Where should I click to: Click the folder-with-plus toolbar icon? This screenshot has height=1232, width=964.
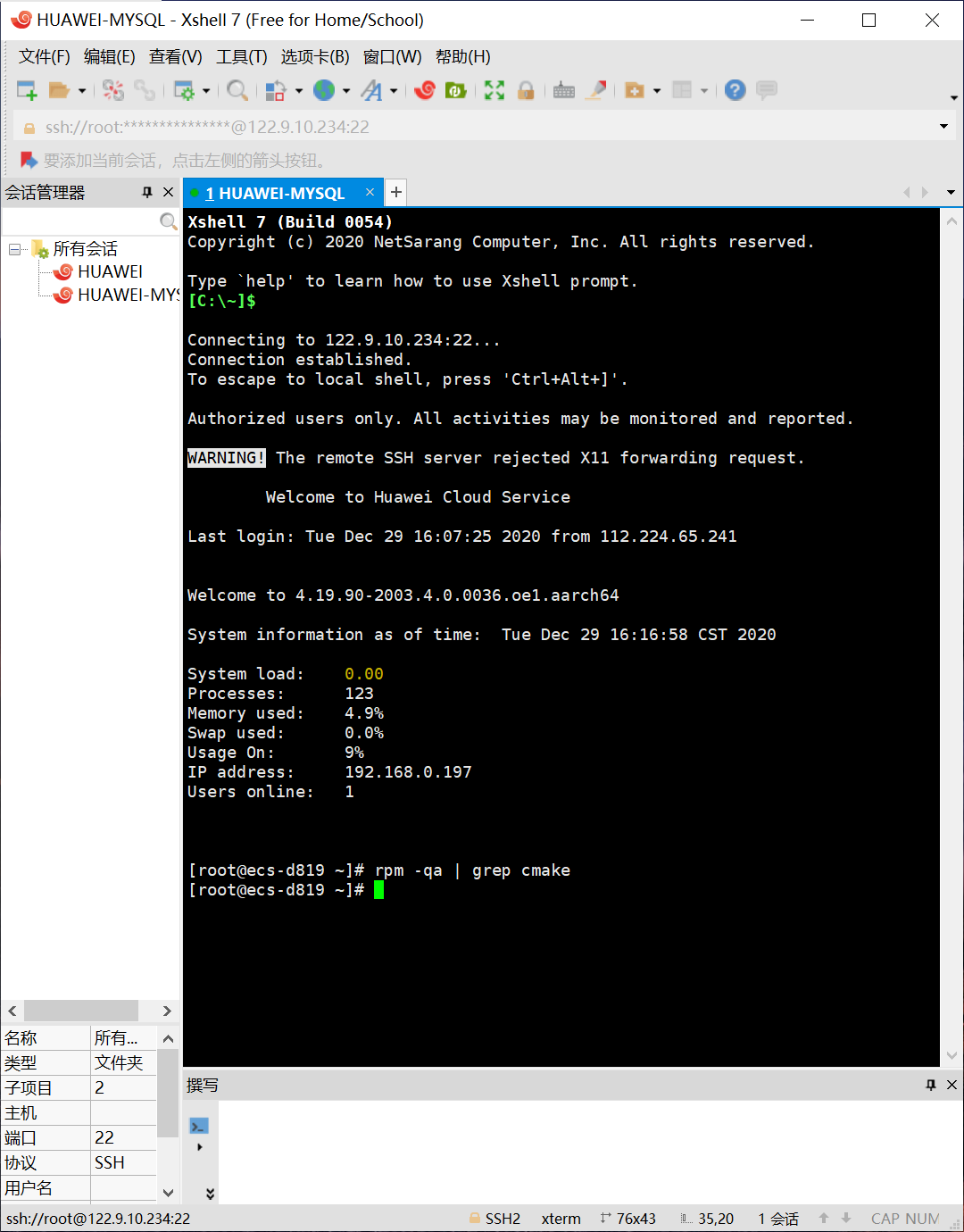[635, 90]
